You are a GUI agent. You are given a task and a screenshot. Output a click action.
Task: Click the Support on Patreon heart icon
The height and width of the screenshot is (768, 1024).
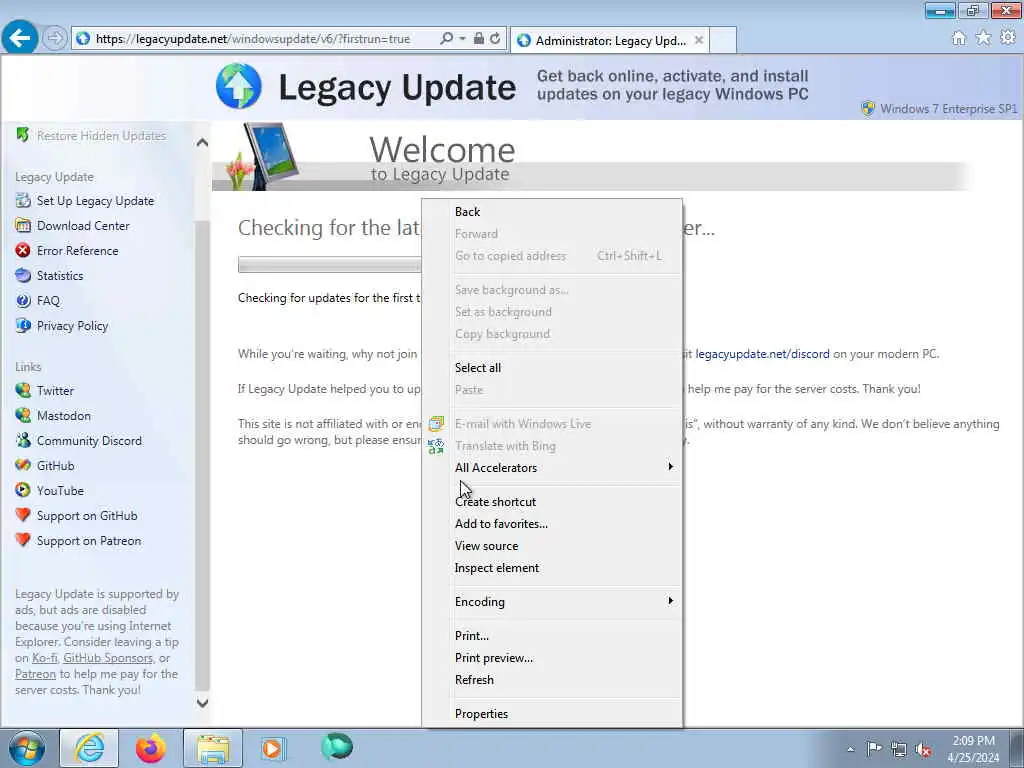23,540
